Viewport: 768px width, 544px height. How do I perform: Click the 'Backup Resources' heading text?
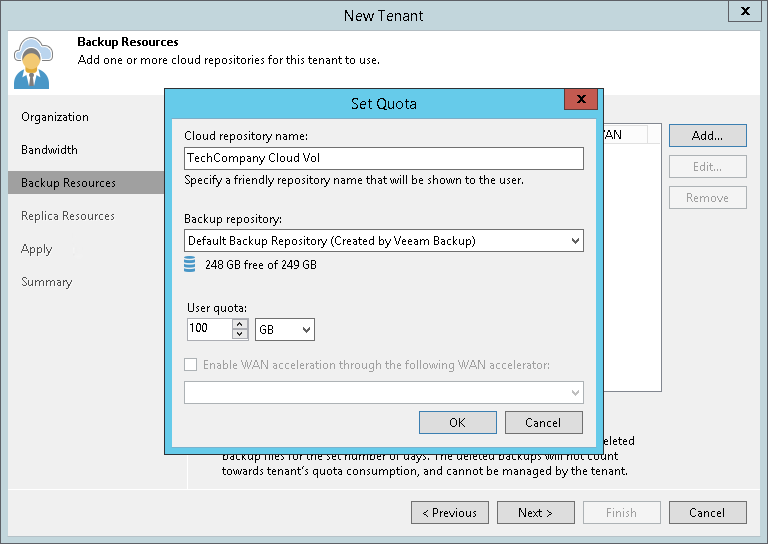pyautogui.click(x=128, y=42)
